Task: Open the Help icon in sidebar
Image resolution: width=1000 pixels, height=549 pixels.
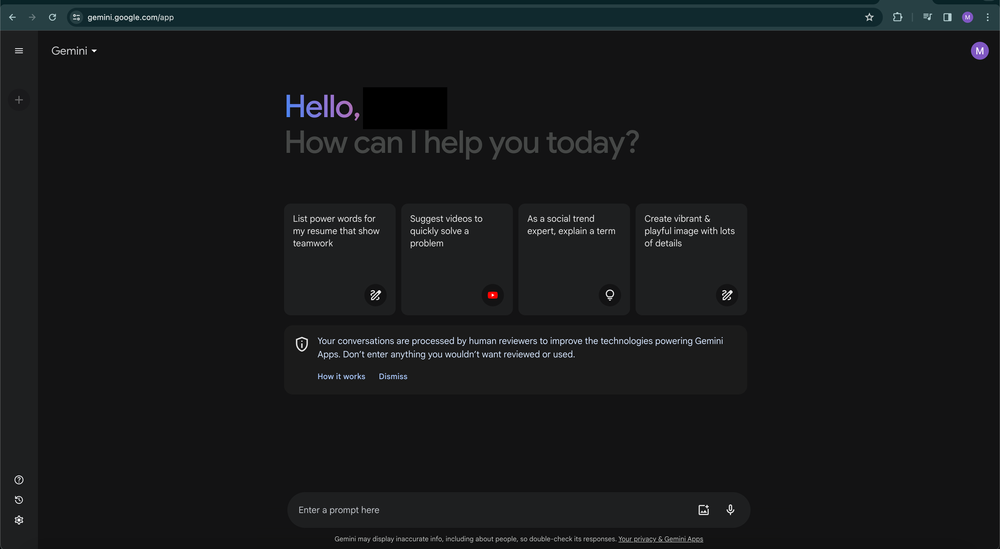Action: 18,480
